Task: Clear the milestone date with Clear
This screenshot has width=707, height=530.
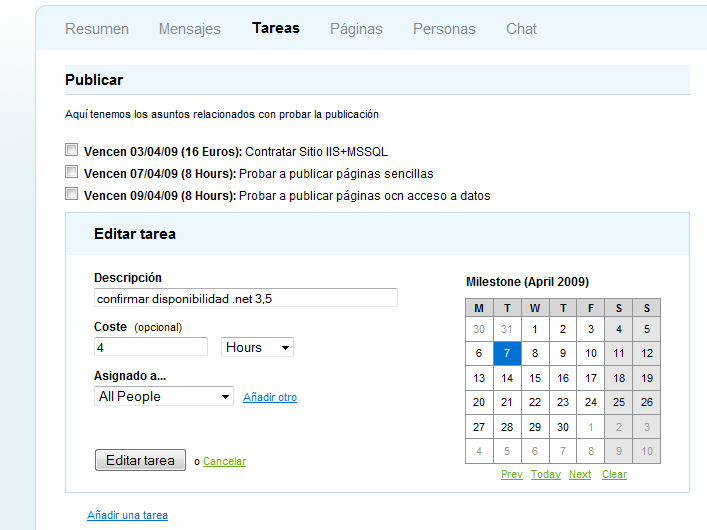Action: (x=614, y=474)
